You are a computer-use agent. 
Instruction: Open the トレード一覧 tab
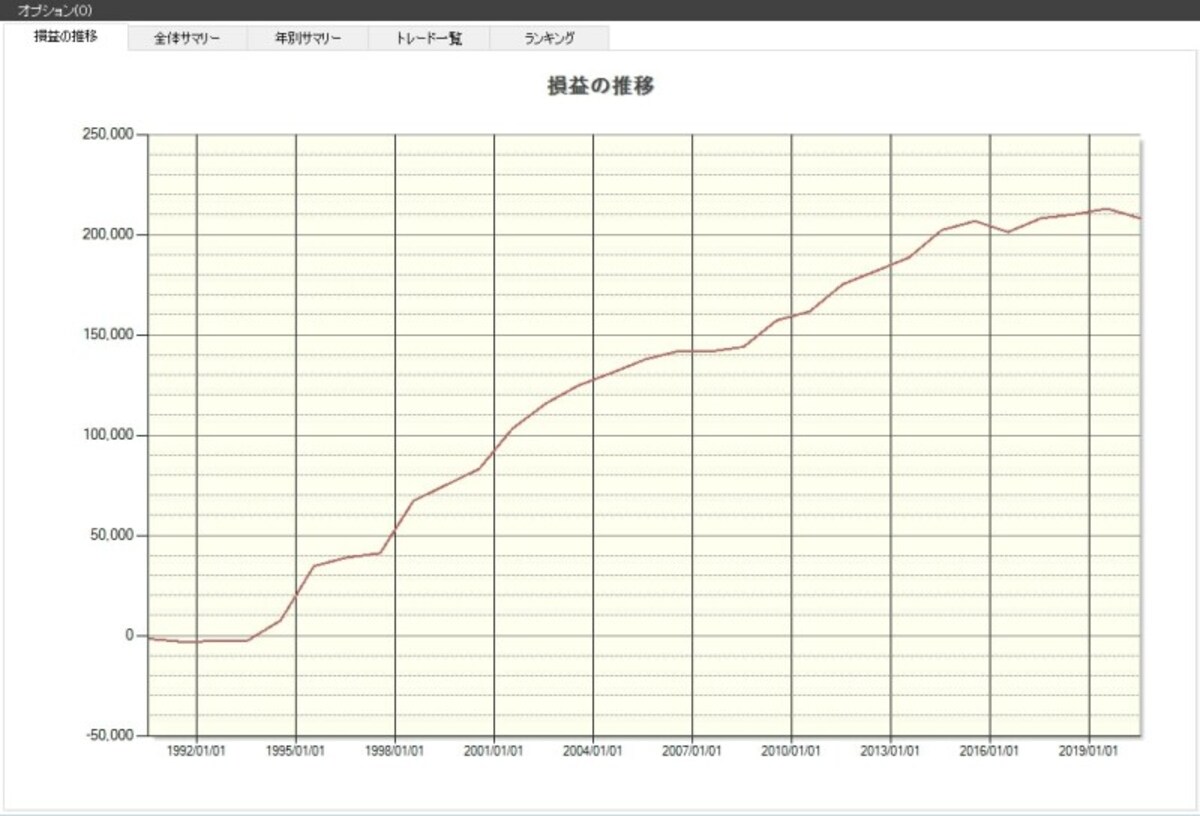click(429, 39)
